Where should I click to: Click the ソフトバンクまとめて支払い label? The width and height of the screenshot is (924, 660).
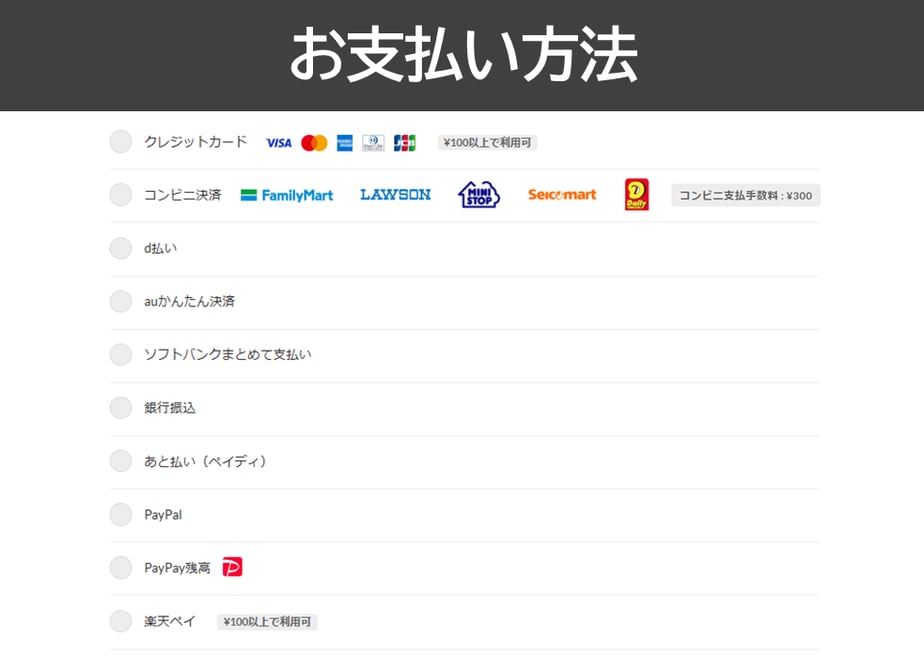coord(227,355)
